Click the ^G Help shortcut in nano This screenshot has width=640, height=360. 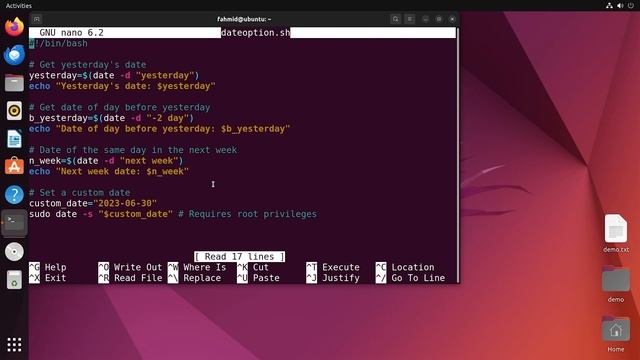48,267
